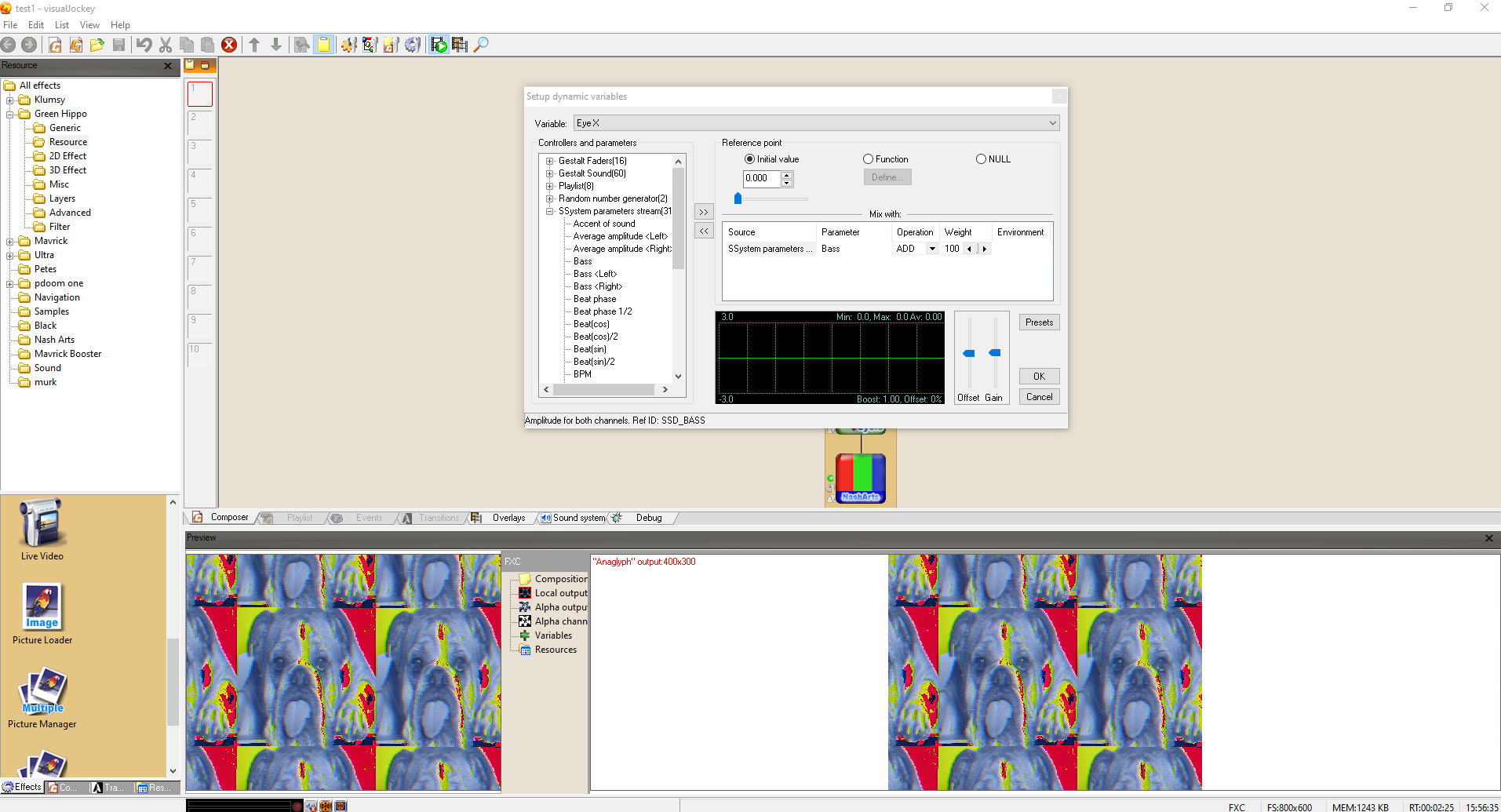
Task: Open the View menu
Action: pos(89,25)
